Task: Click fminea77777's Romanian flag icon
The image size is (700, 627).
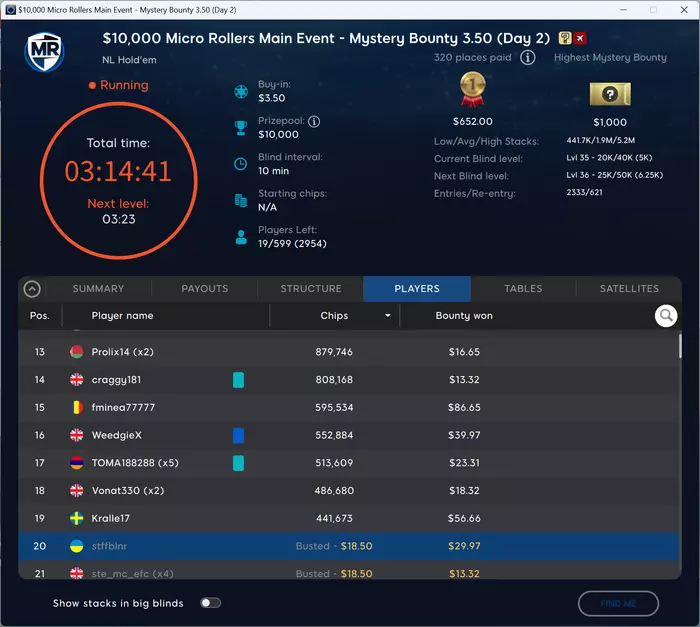Action: (x=77, y=407)
